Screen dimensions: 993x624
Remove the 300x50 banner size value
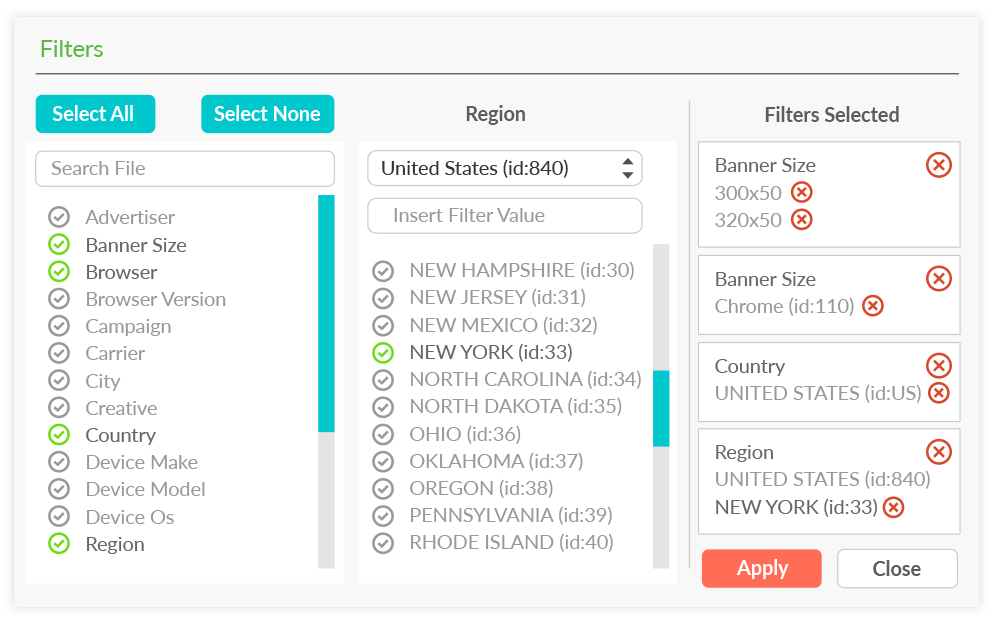click(802, 192)
